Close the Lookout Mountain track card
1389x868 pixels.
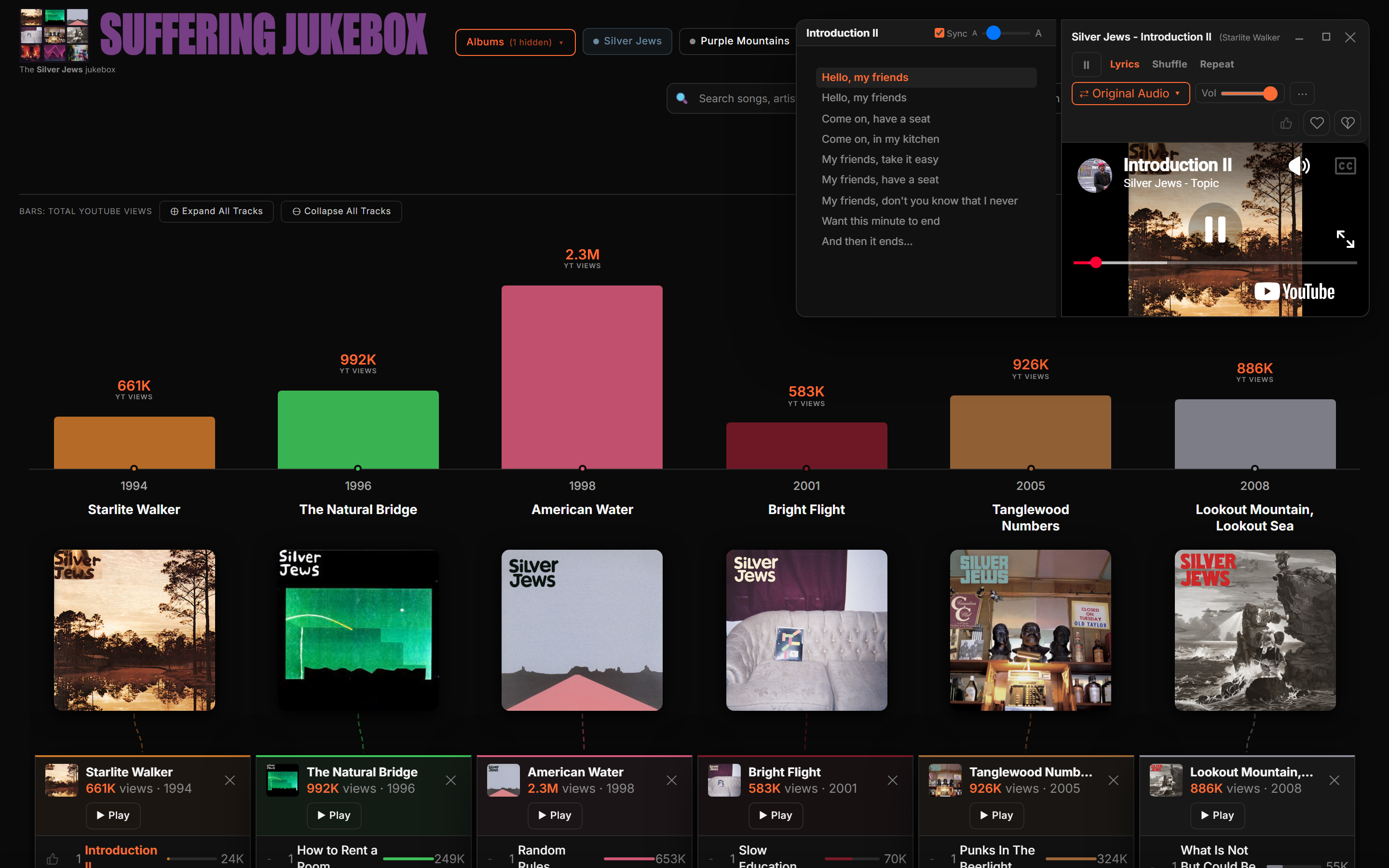pyautogui.click(x=1335, y=780)
